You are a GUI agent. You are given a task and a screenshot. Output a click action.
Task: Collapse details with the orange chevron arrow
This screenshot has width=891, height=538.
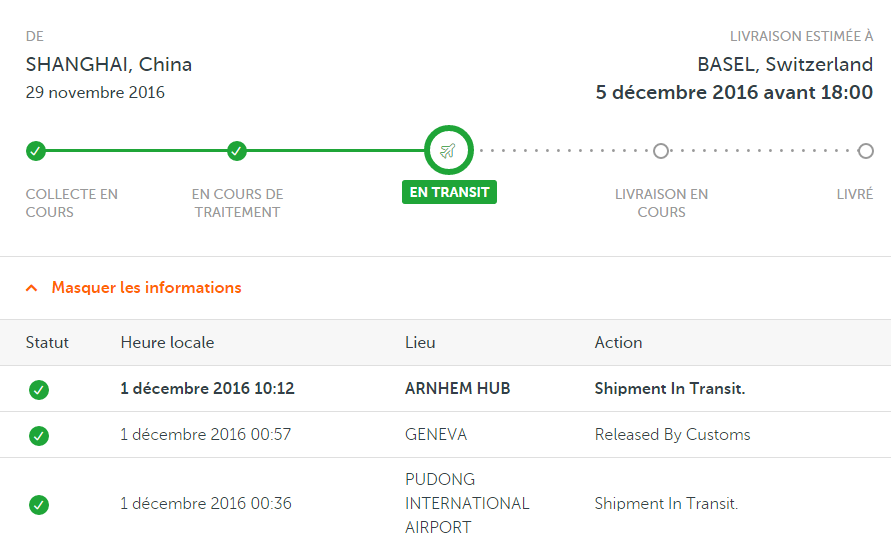tap(32, 288)
